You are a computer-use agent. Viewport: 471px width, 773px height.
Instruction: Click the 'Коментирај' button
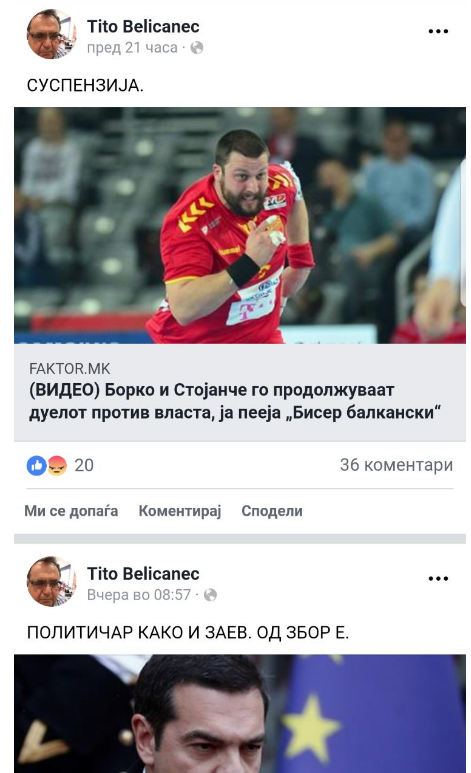click(x=180, y=511)
